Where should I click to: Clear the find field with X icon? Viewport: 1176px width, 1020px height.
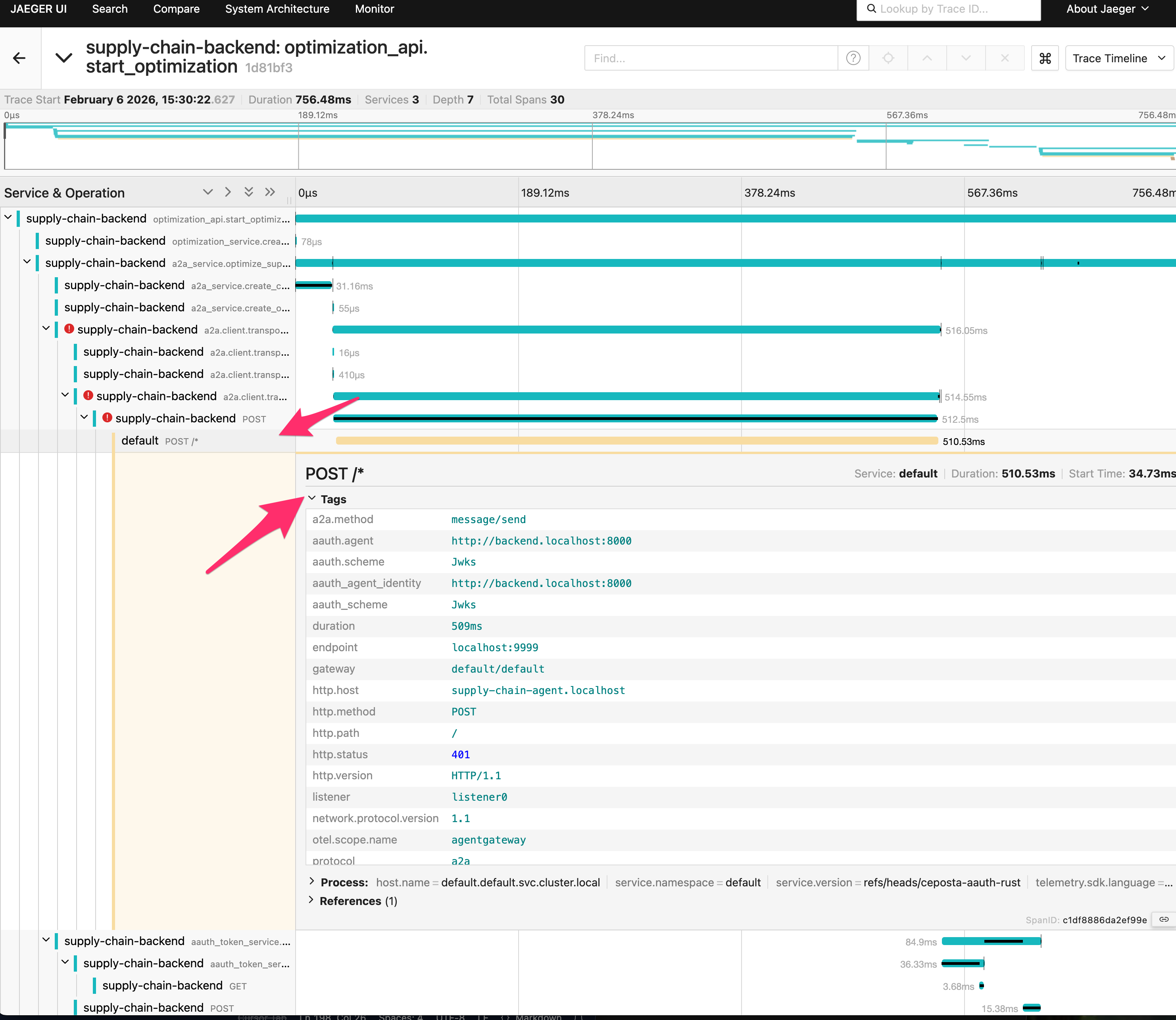pos(1005,58)
